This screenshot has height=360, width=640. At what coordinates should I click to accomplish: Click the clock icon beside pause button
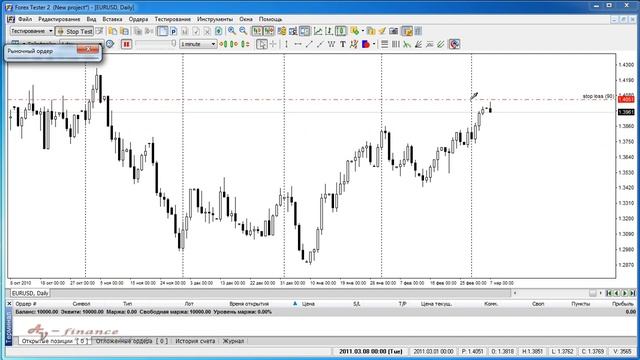pyautogui.click(x=110, y=44)
